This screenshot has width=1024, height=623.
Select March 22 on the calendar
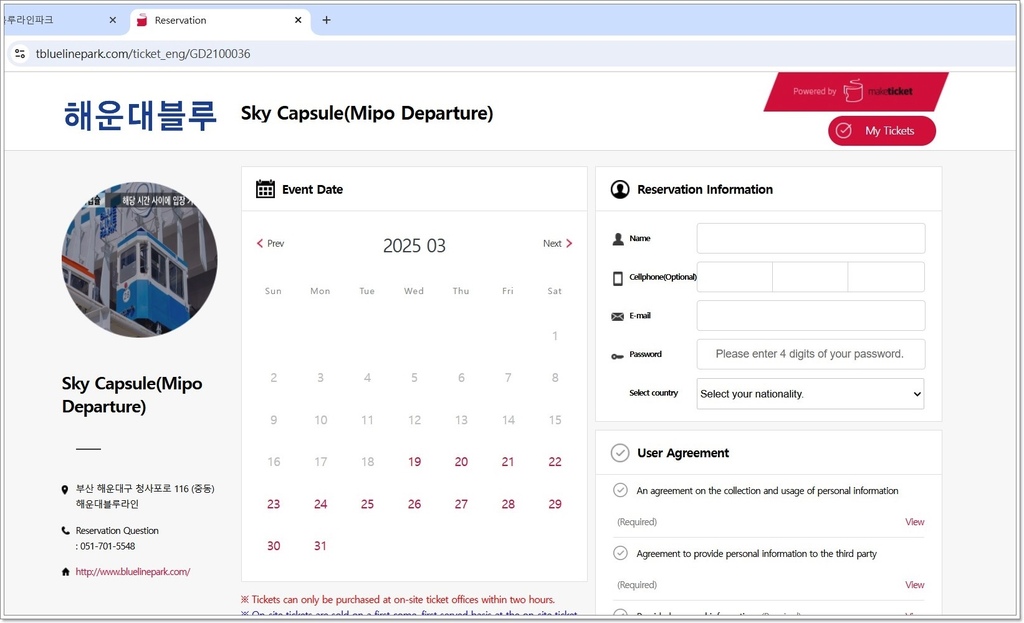[555, 462]
